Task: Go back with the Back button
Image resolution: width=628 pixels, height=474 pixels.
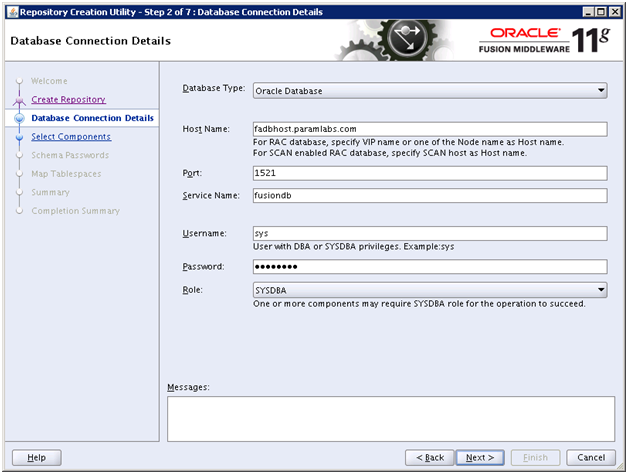Action: coord(430,457)
